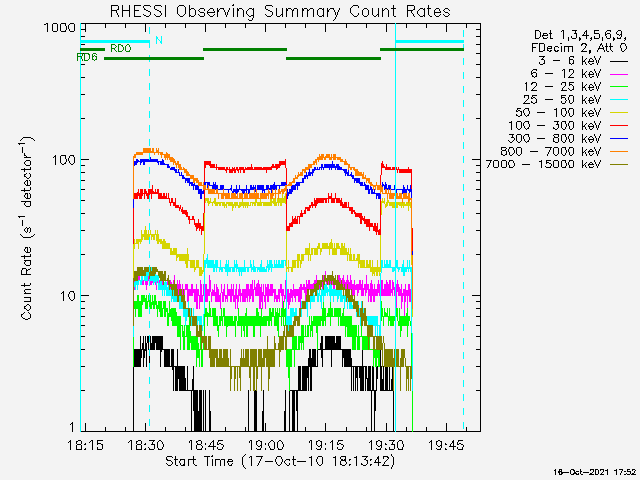Click the yellow legend line for 50-100 keV

[619, 113]
